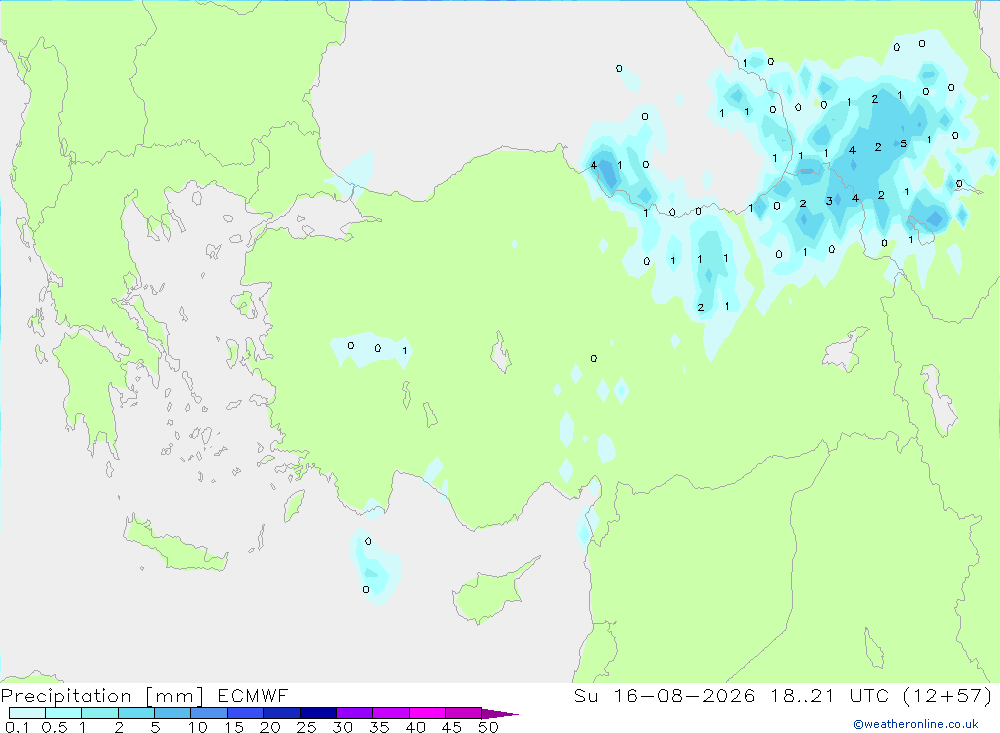1000x733 pixels.
Task: Click the legend label "30"
Action: click(342, 727)
